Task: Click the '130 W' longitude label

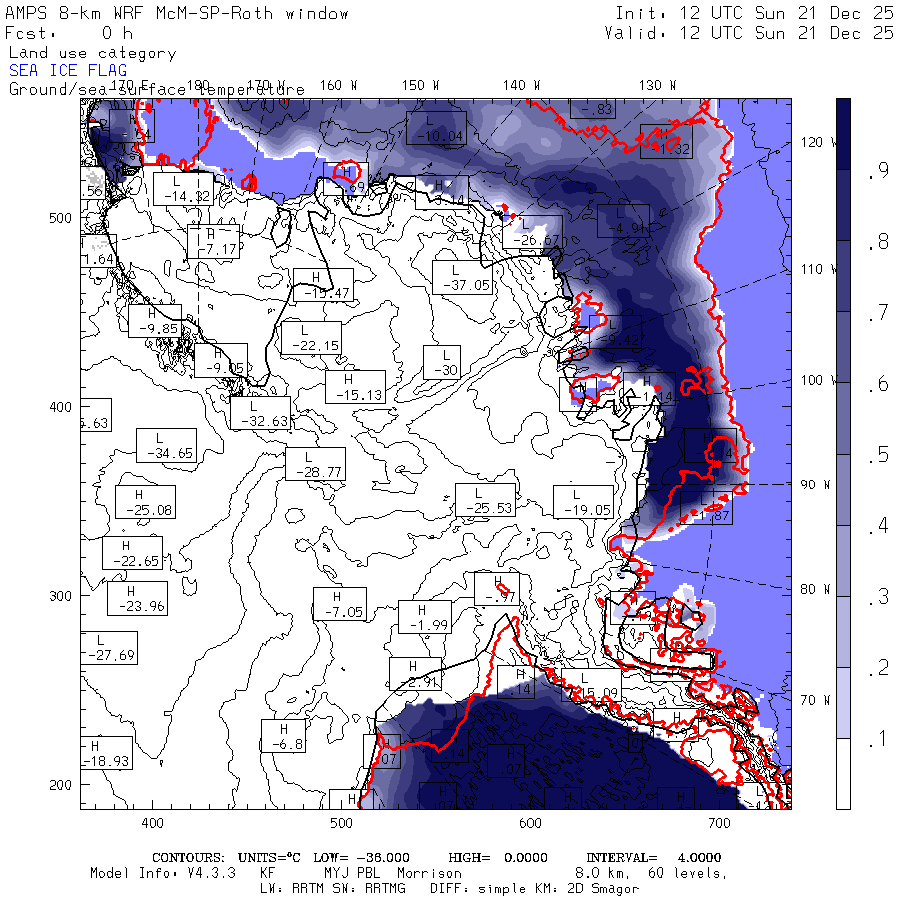Action: (x=657, y=86)
